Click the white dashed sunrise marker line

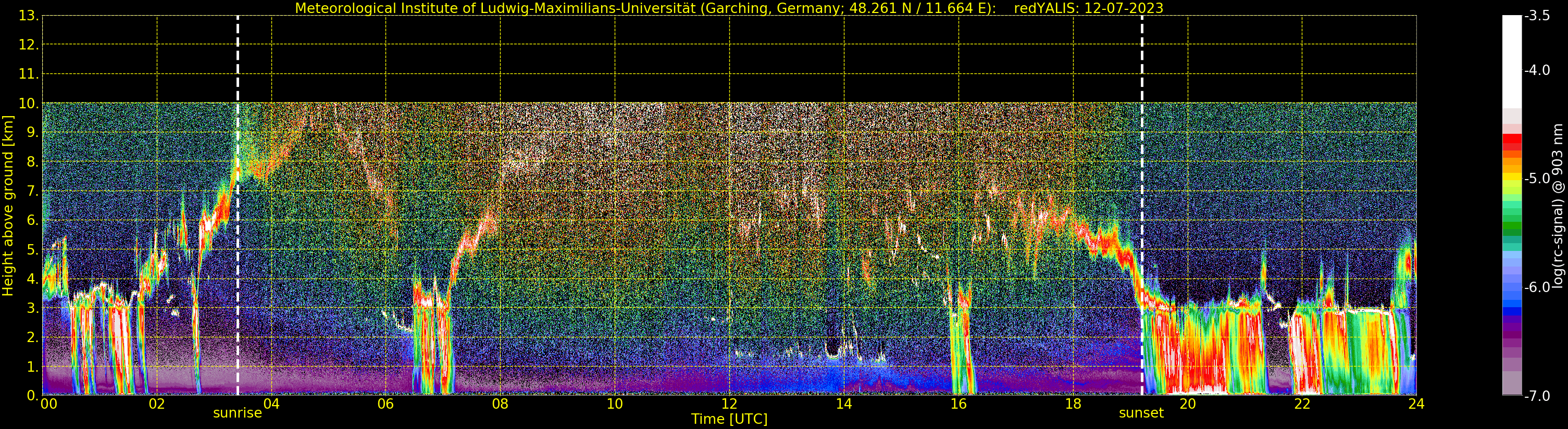238,206
